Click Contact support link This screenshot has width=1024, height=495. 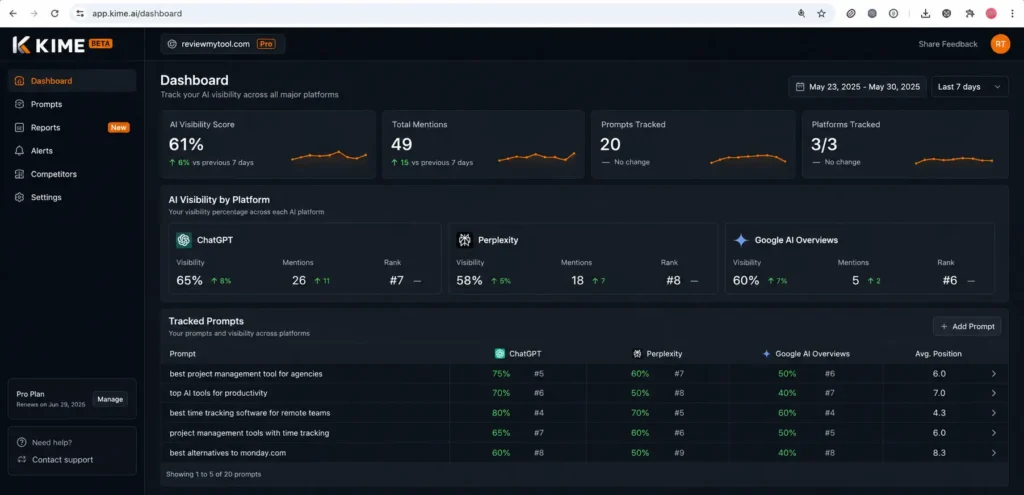[x=62, y=460]
